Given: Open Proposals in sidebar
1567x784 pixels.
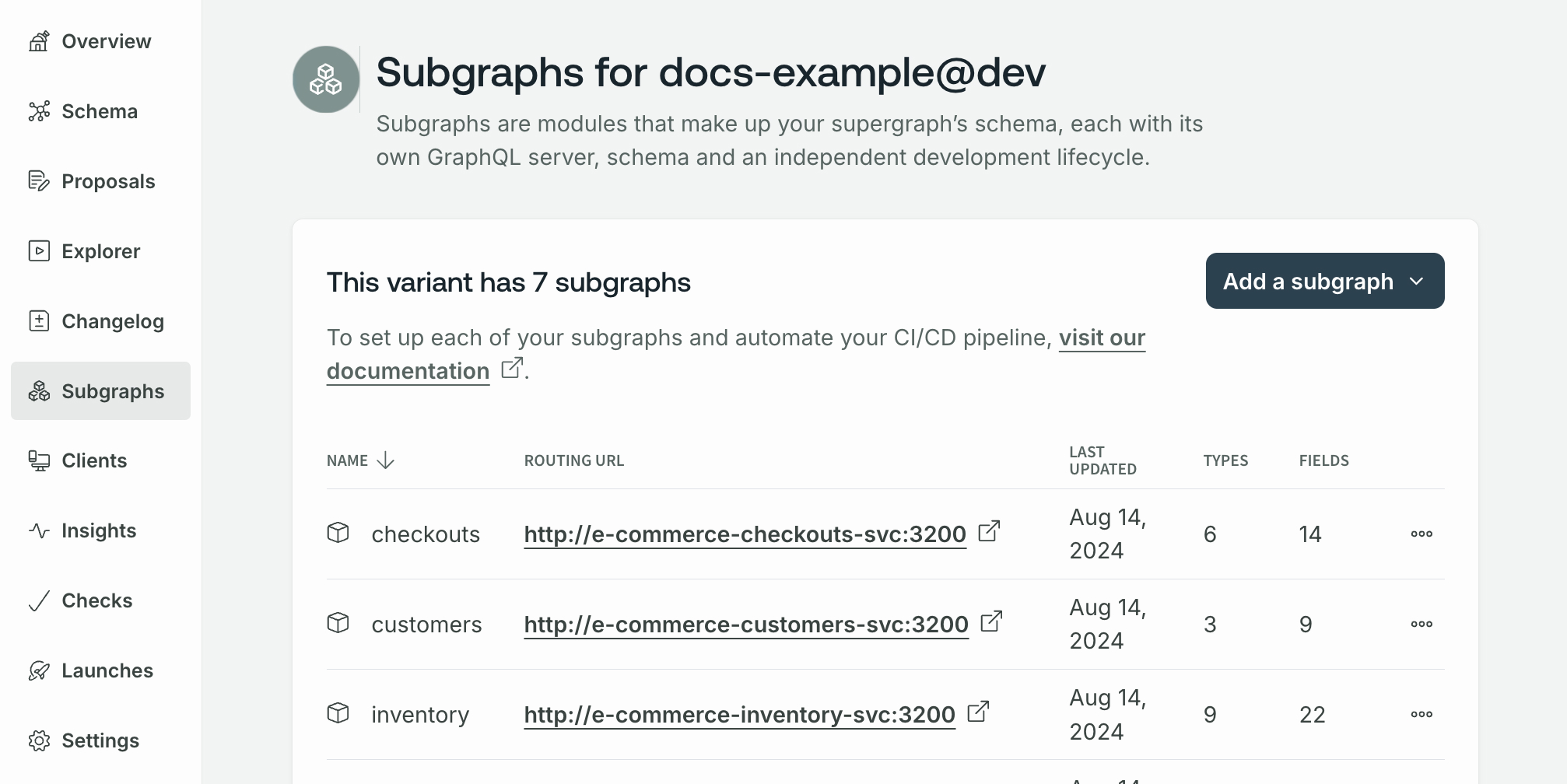Looking at the screenshot, I should point(101,181).
